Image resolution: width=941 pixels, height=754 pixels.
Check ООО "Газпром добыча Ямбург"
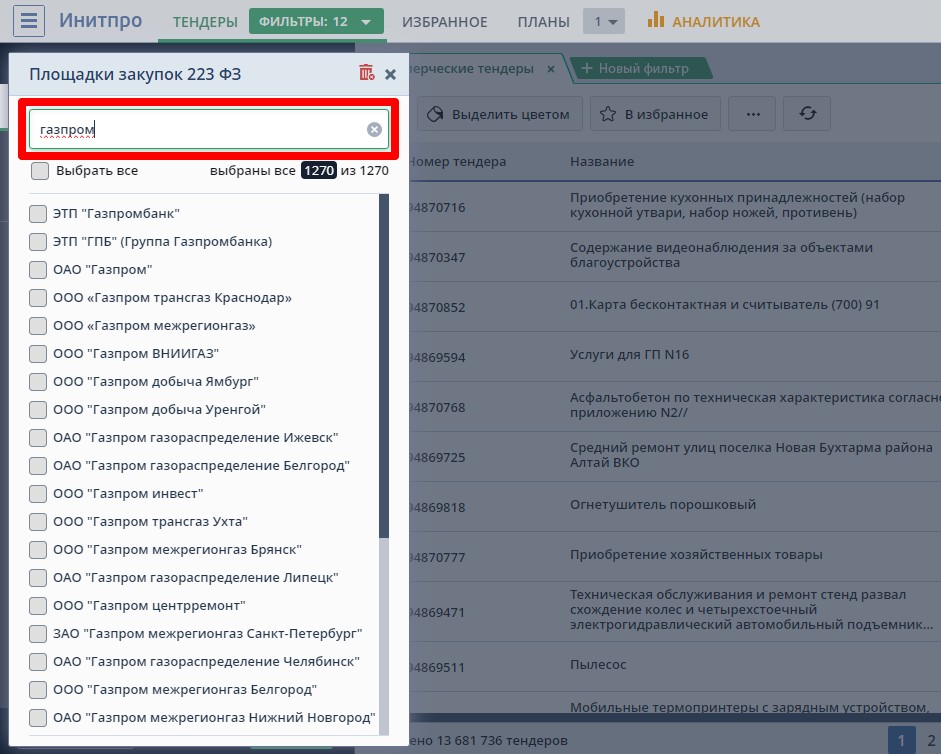coord(38,382)
